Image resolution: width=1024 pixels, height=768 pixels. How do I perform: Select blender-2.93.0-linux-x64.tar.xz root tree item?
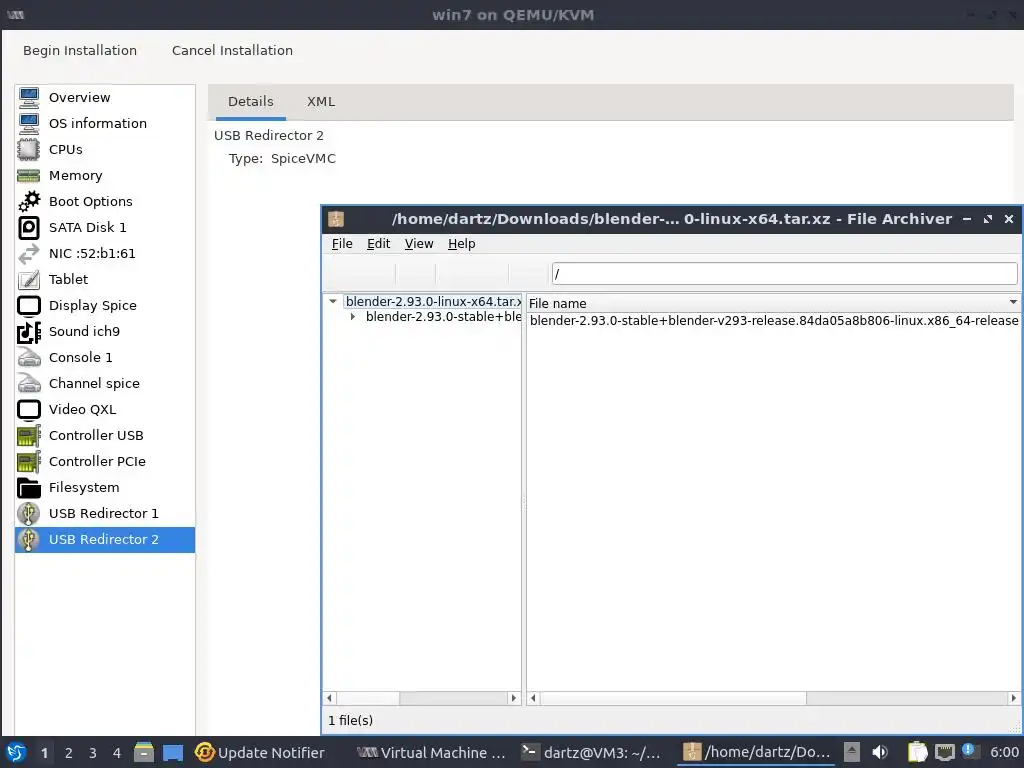coord(433,302)
